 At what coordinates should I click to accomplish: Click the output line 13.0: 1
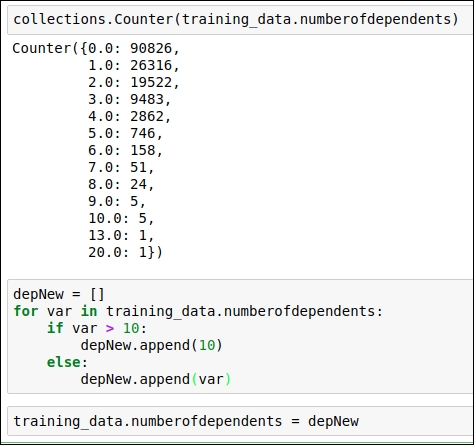point(121,235)
